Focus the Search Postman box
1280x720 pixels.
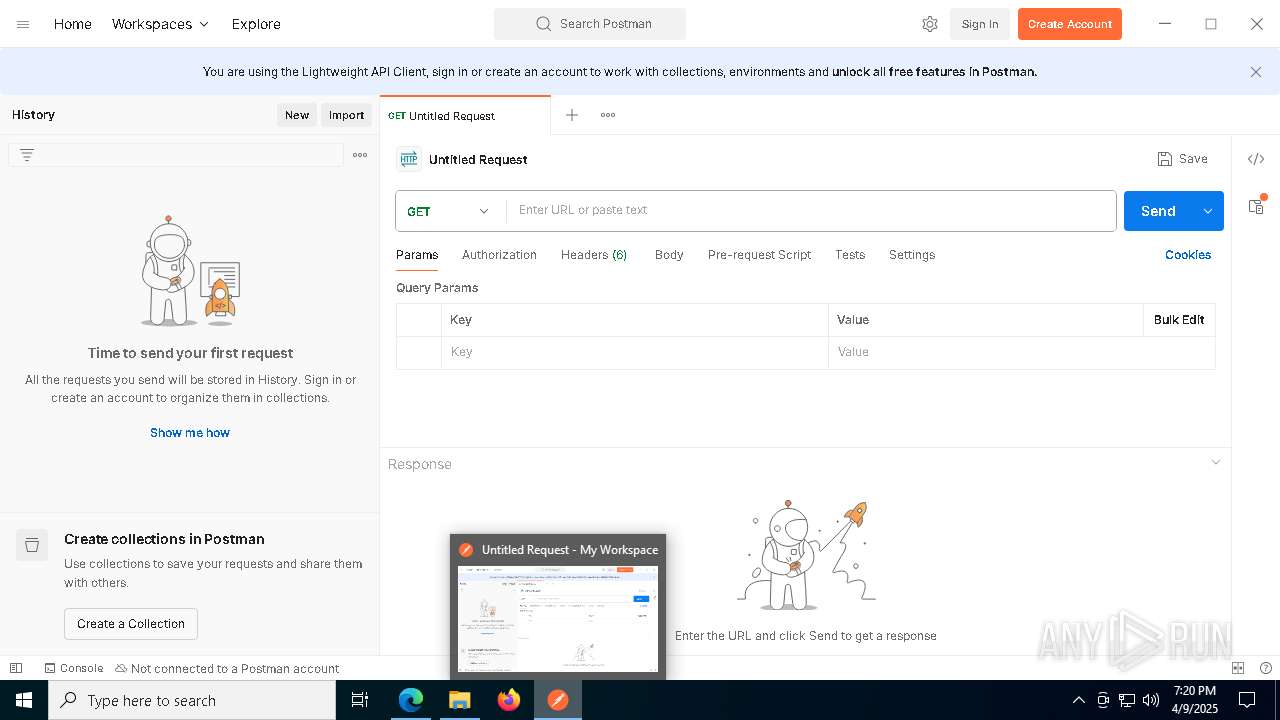(x=590, y=24)
